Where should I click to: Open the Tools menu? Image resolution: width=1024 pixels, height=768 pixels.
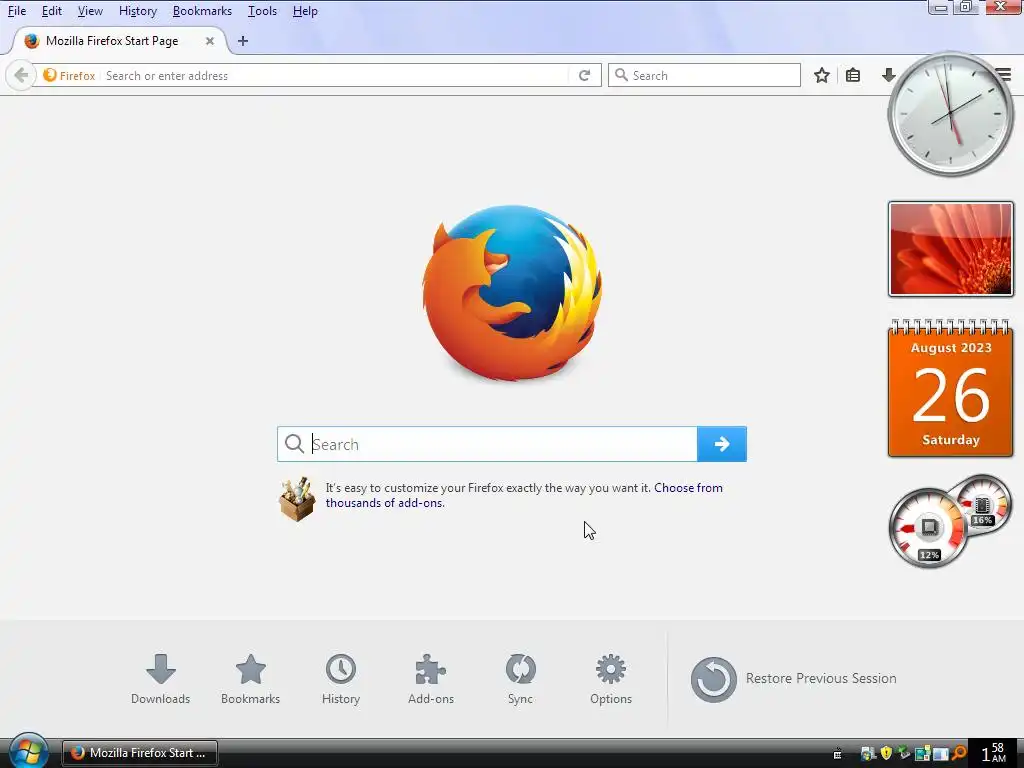tap(263, 11)
